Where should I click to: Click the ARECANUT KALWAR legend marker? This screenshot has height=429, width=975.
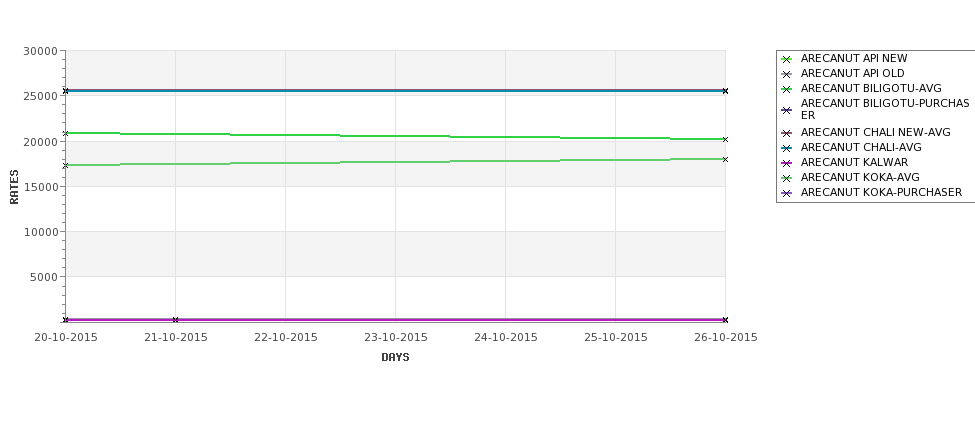[x=787, y=163]
